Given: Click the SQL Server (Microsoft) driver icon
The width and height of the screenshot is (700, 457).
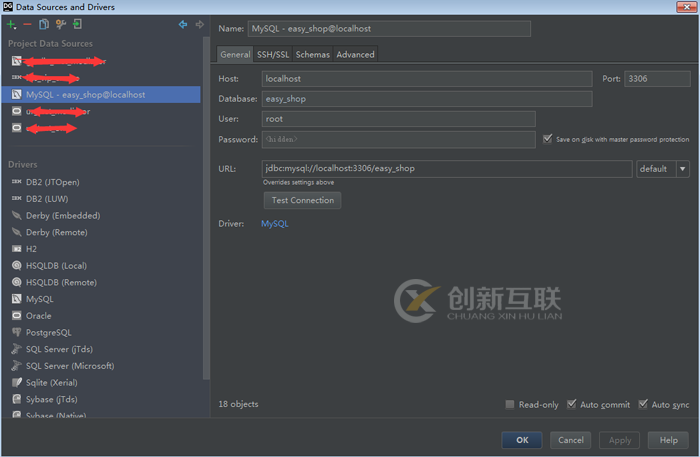Looking at the screenshot, I should pos(17,366).
